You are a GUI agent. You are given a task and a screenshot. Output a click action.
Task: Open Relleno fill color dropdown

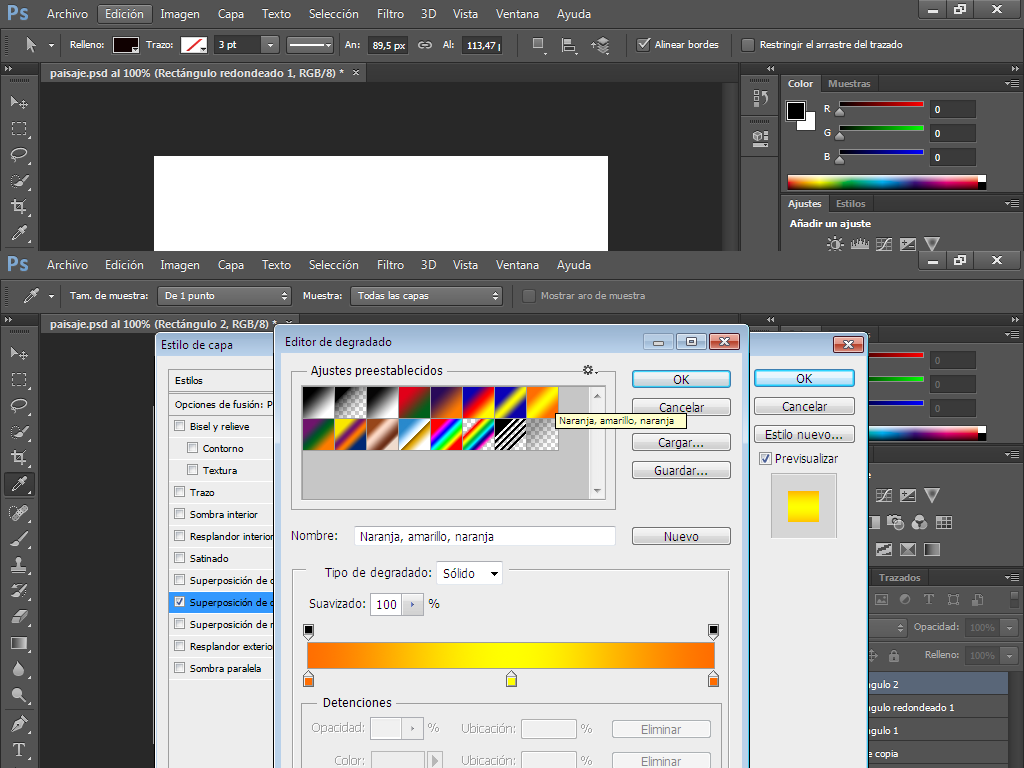point(126,45)
